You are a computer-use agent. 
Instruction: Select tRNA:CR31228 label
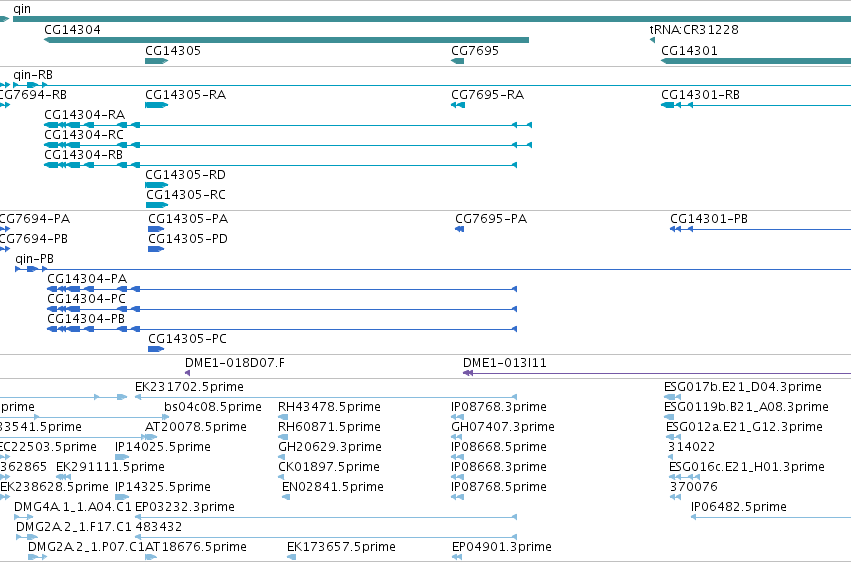coord(694,29)
